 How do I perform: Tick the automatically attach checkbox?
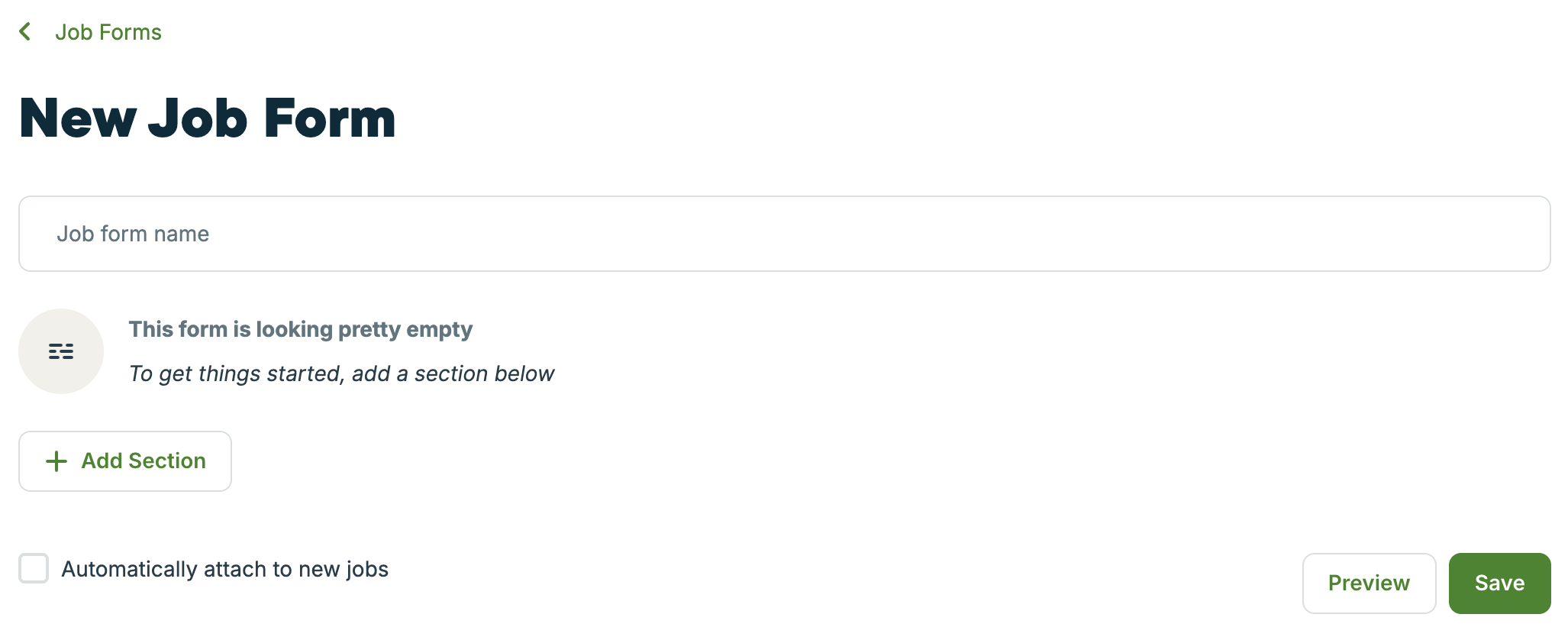(x=34, y=568)
